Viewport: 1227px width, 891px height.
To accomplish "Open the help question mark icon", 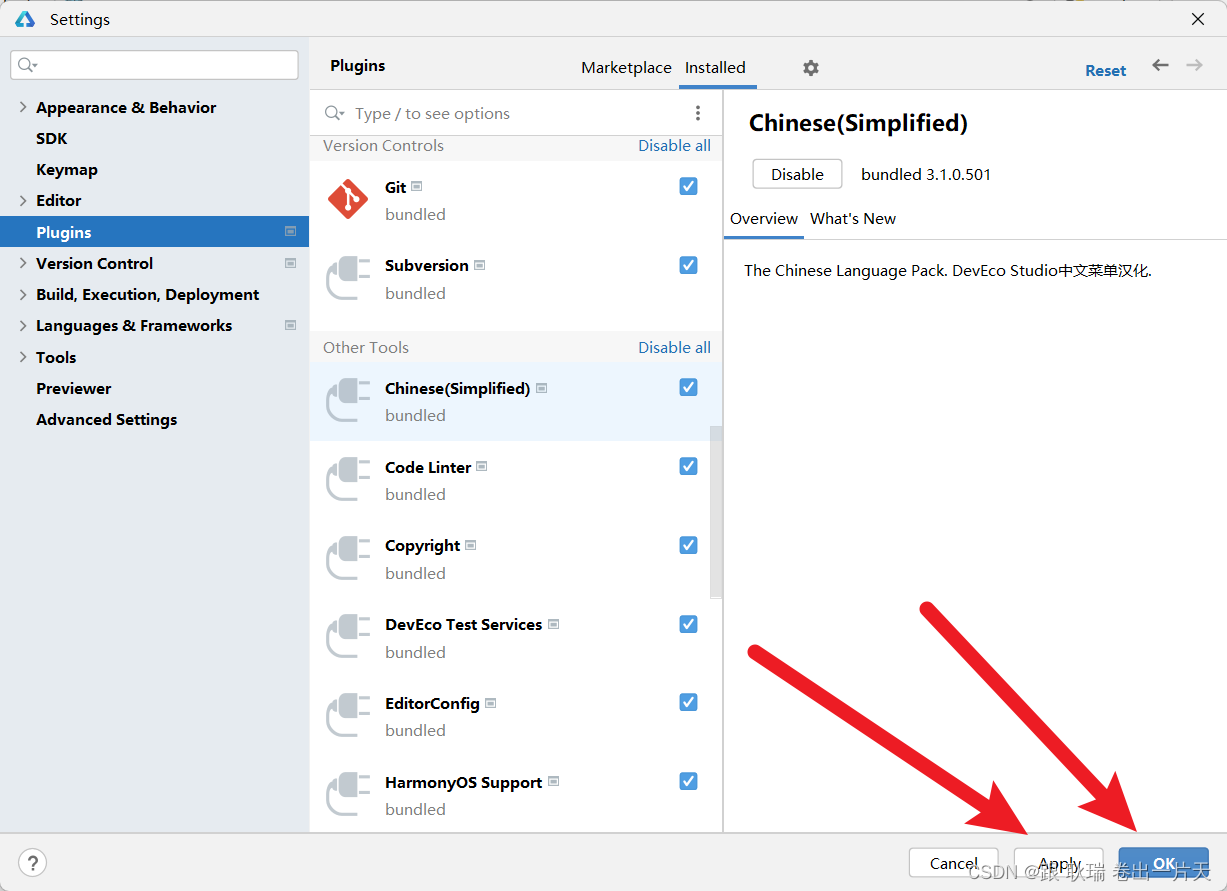I will (x=32, y=862).
